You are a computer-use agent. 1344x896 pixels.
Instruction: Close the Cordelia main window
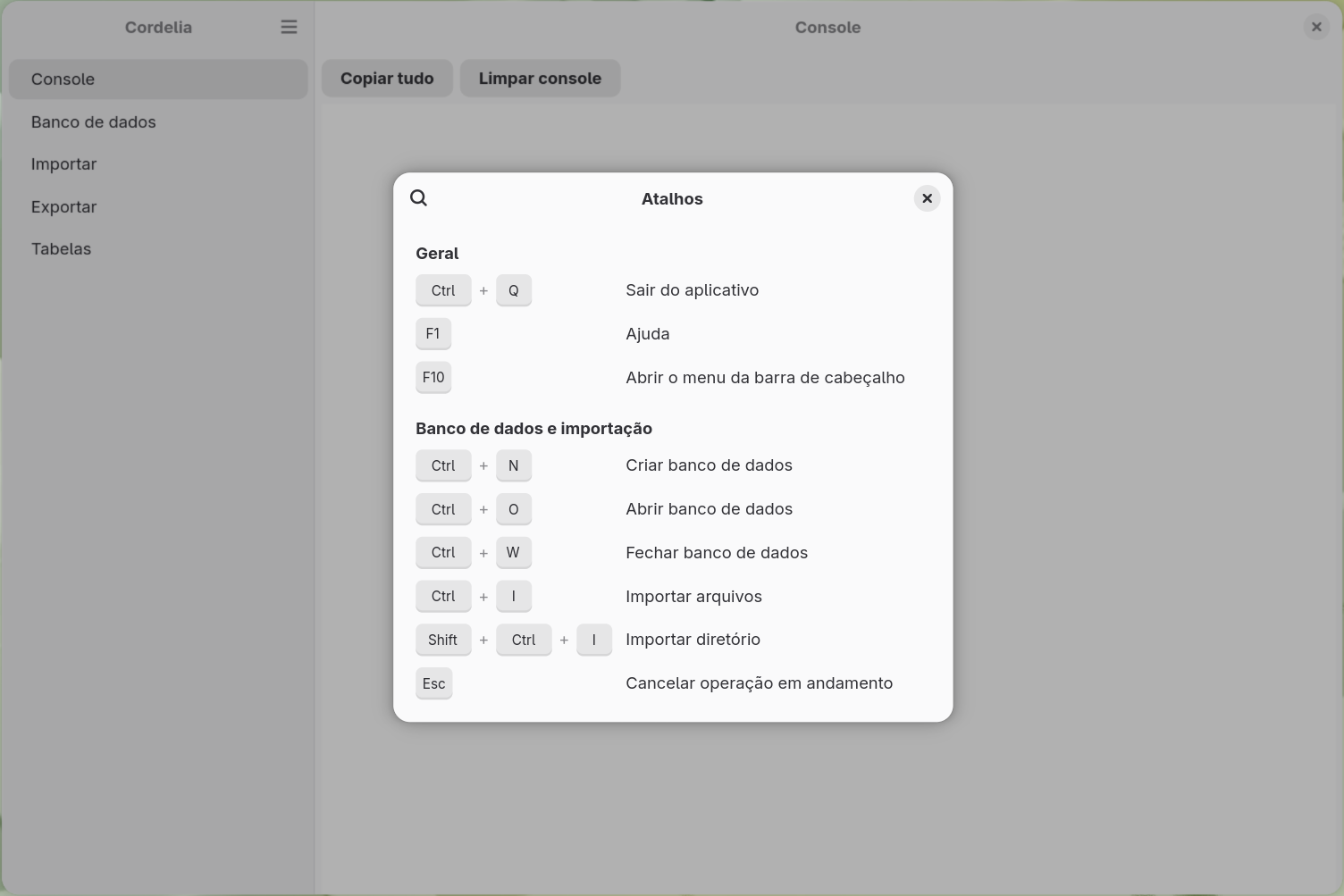coord(1316,27)
